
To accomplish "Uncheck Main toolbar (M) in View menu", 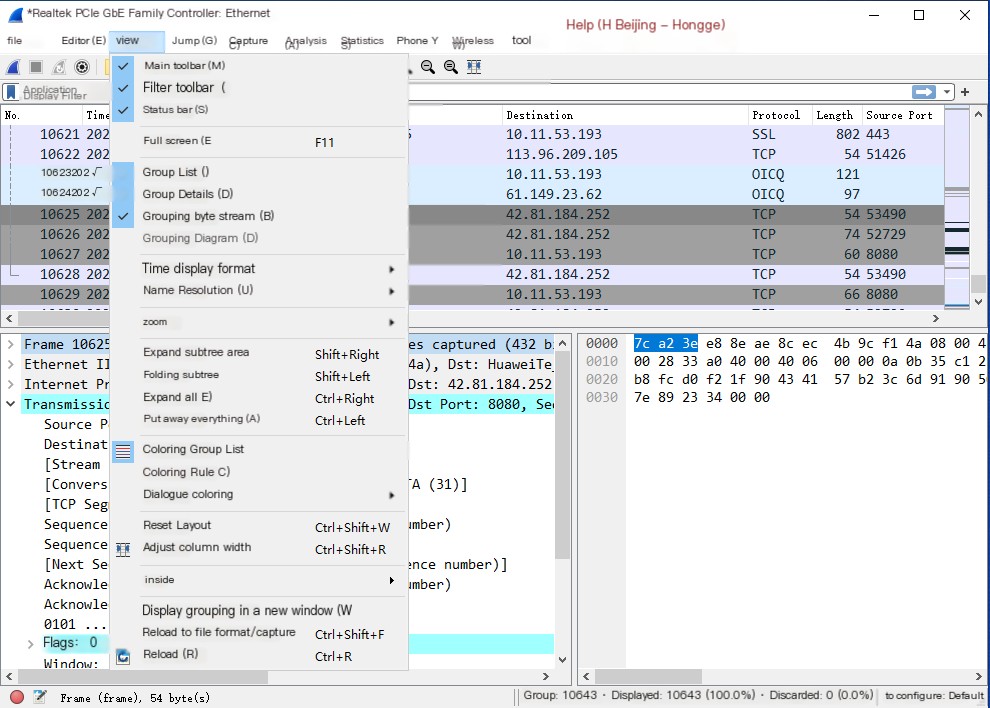I will coord(259,66).
